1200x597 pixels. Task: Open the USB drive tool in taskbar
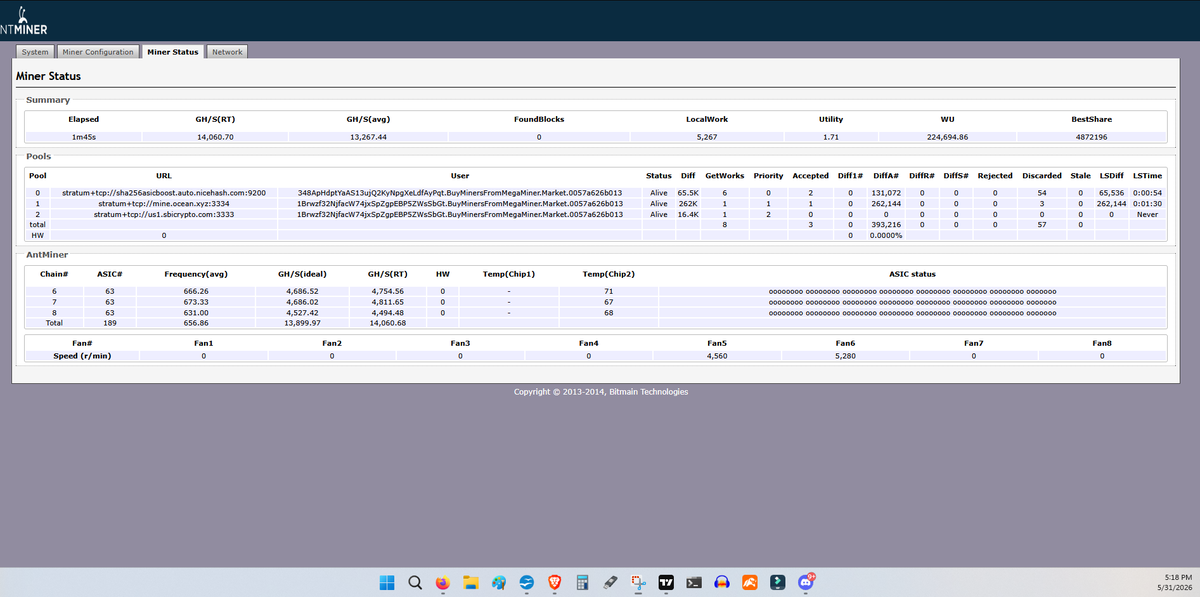610,582
